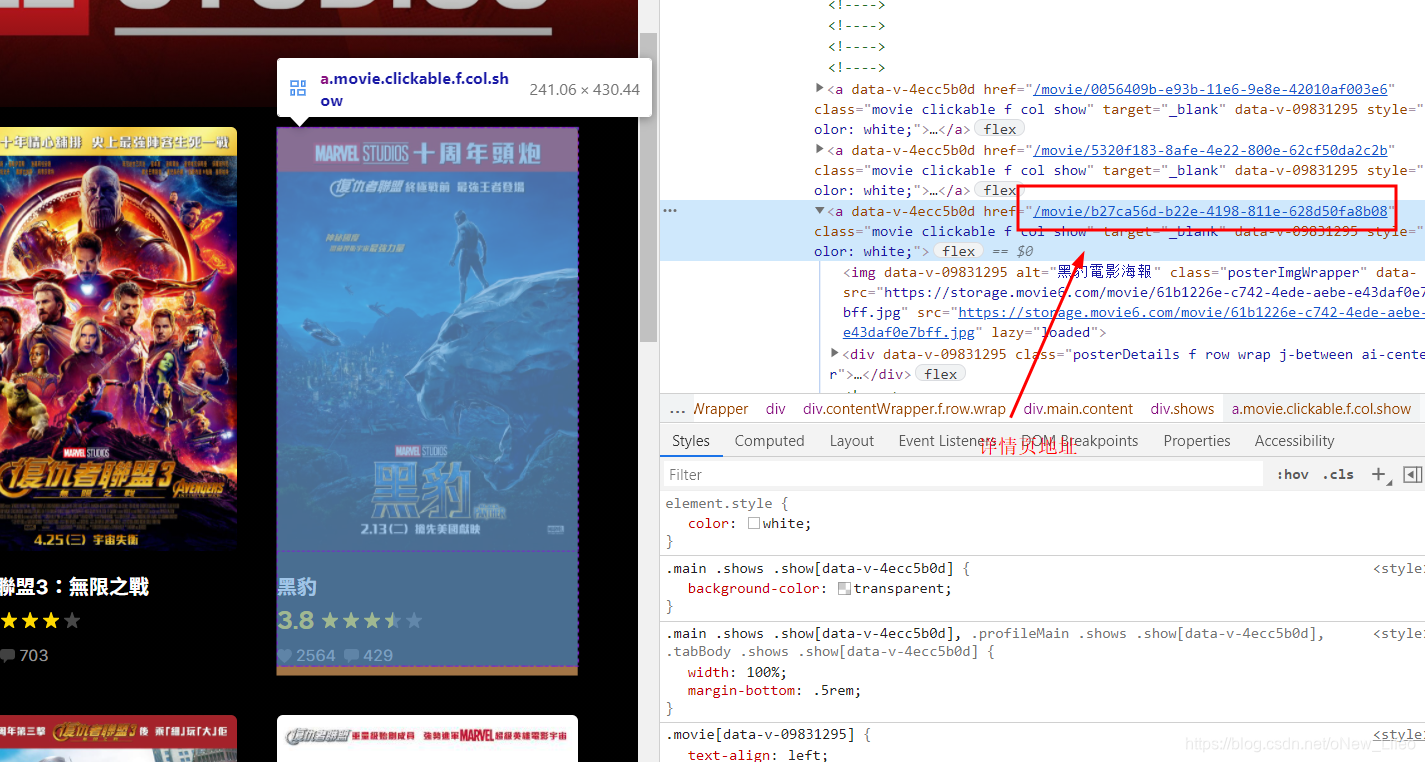The width and height of the screenshot is (1425, 762).
Task: Click the white color swatch in element.style
Action: point(754,523)
